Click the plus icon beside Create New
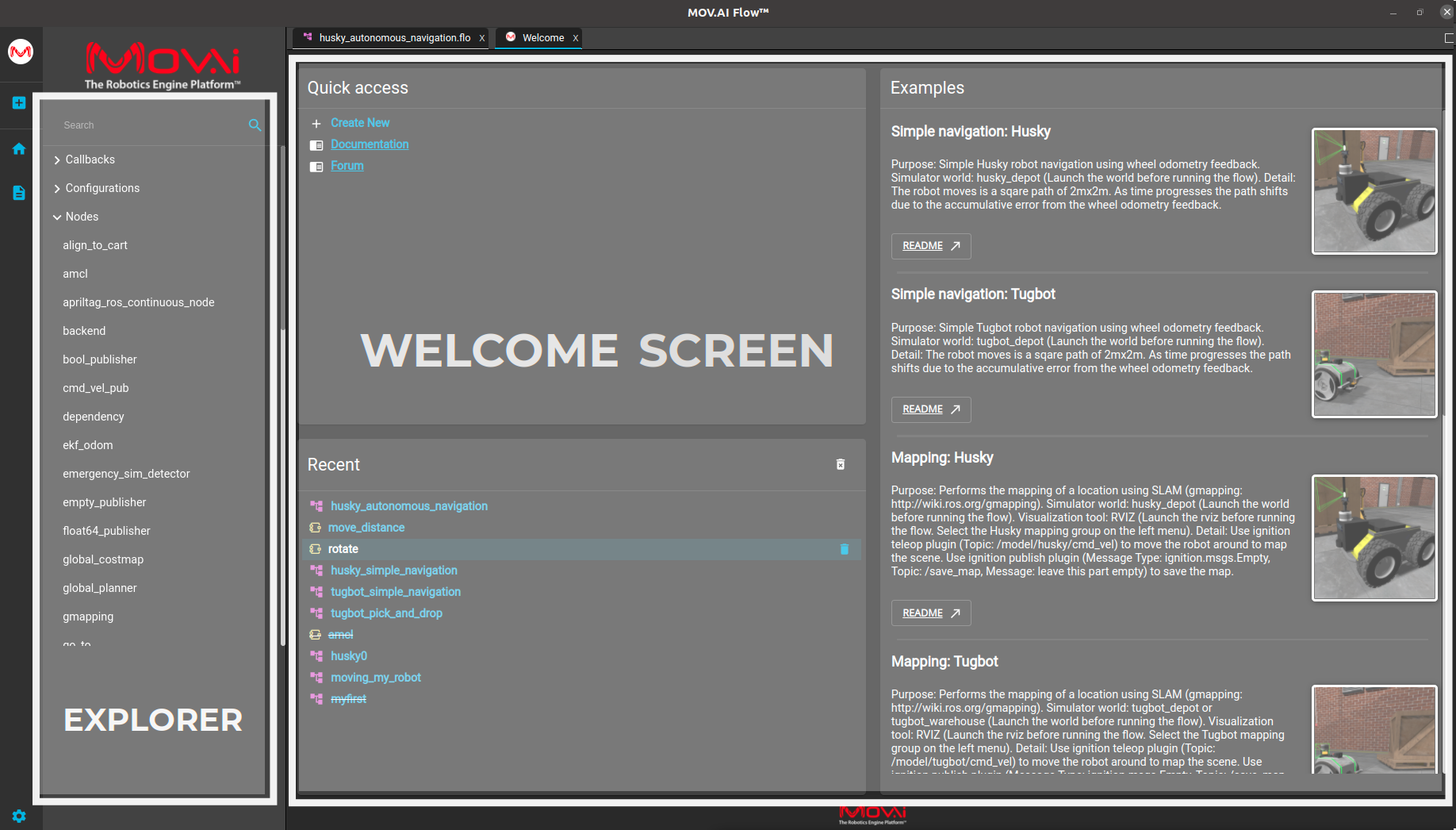The height and width of the screenshot is (830, 1456). 316,124
